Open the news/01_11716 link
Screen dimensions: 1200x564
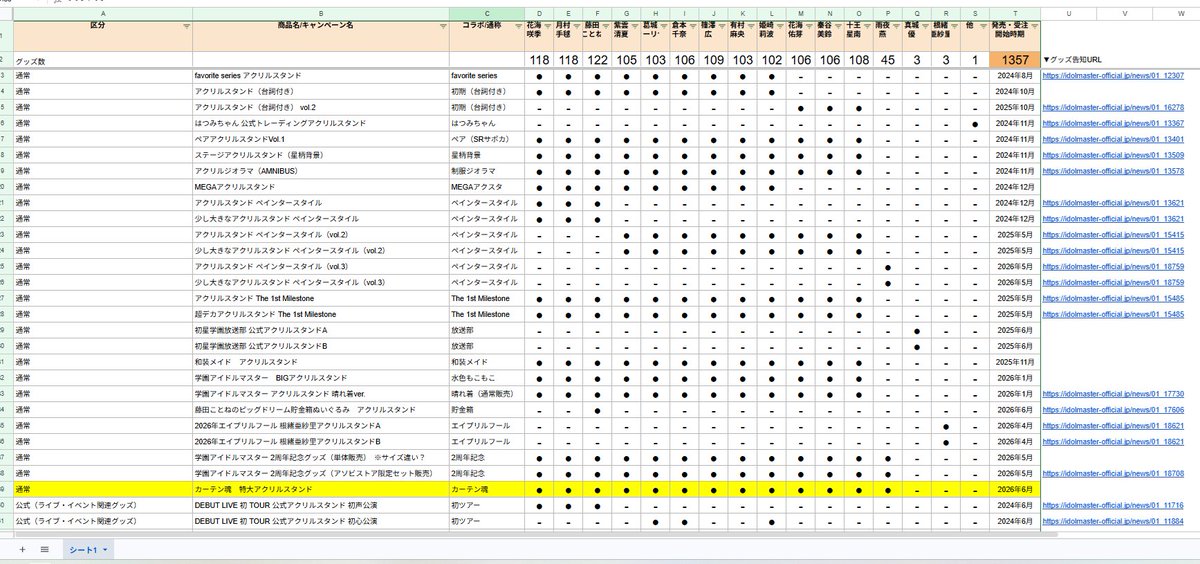point(1113,506)
